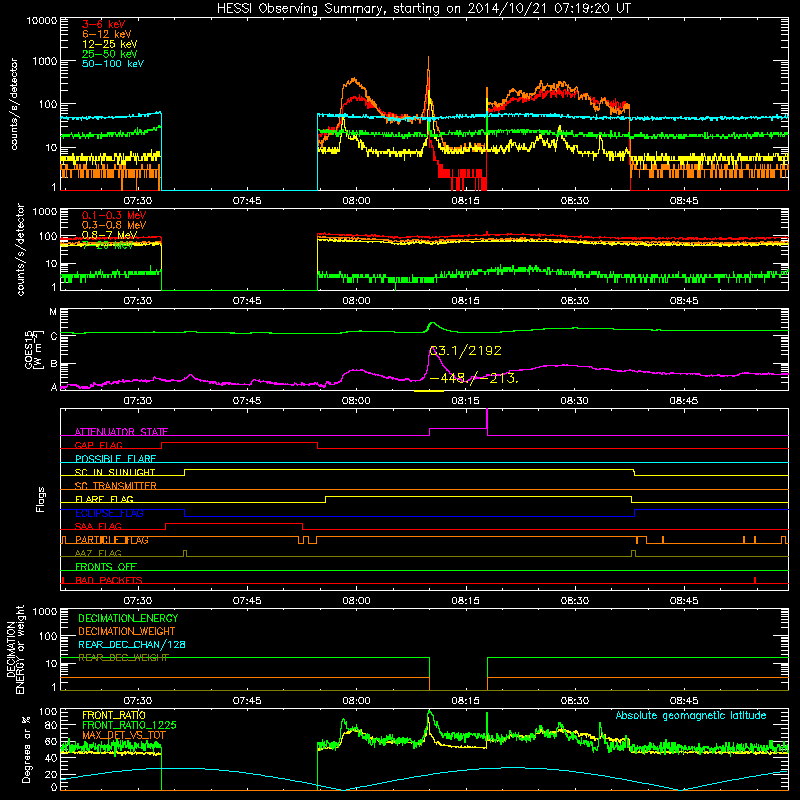Screen dimensions: 800x800
Task: Select the 3-6 keV legend label
Action: (x=103, y=24)
